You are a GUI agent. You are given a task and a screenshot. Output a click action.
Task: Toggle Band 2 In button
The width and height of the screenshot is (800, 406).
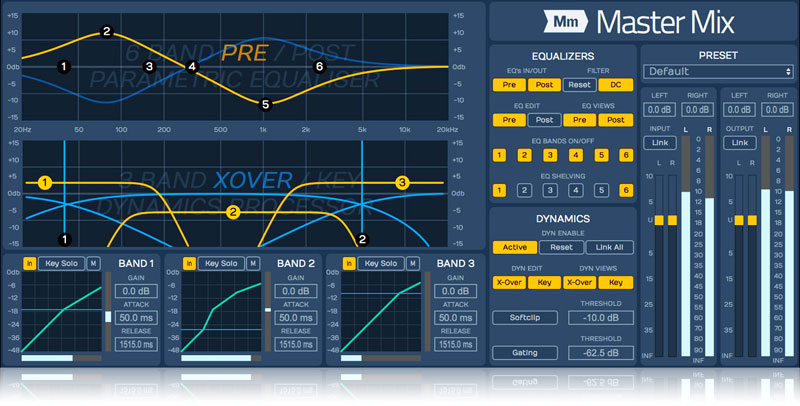tap(188, 263)
